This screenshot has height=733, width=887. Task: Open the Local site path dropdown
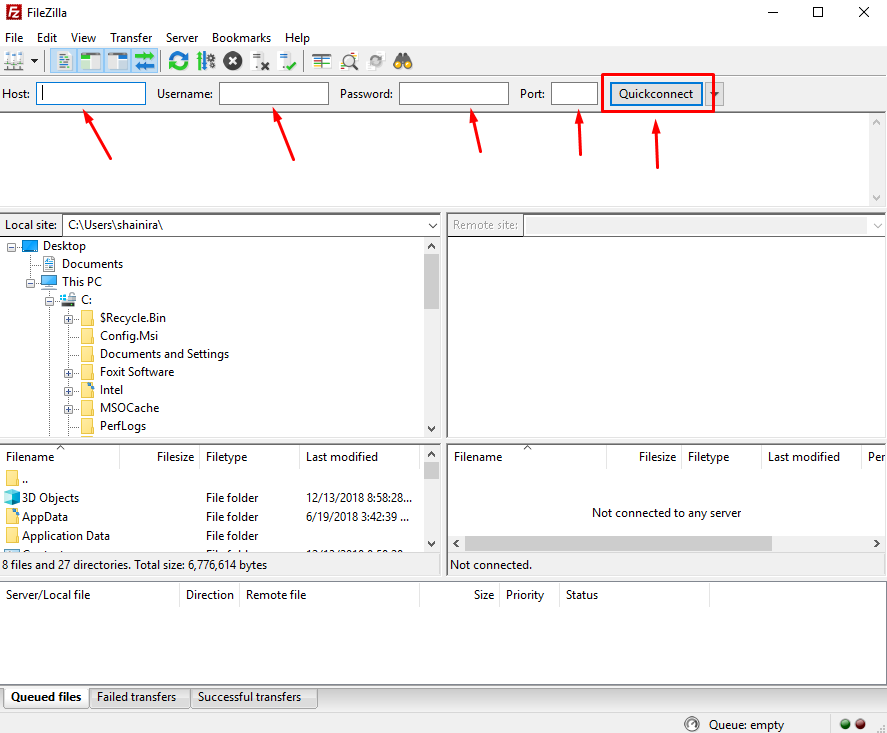(x=432, y=225)
